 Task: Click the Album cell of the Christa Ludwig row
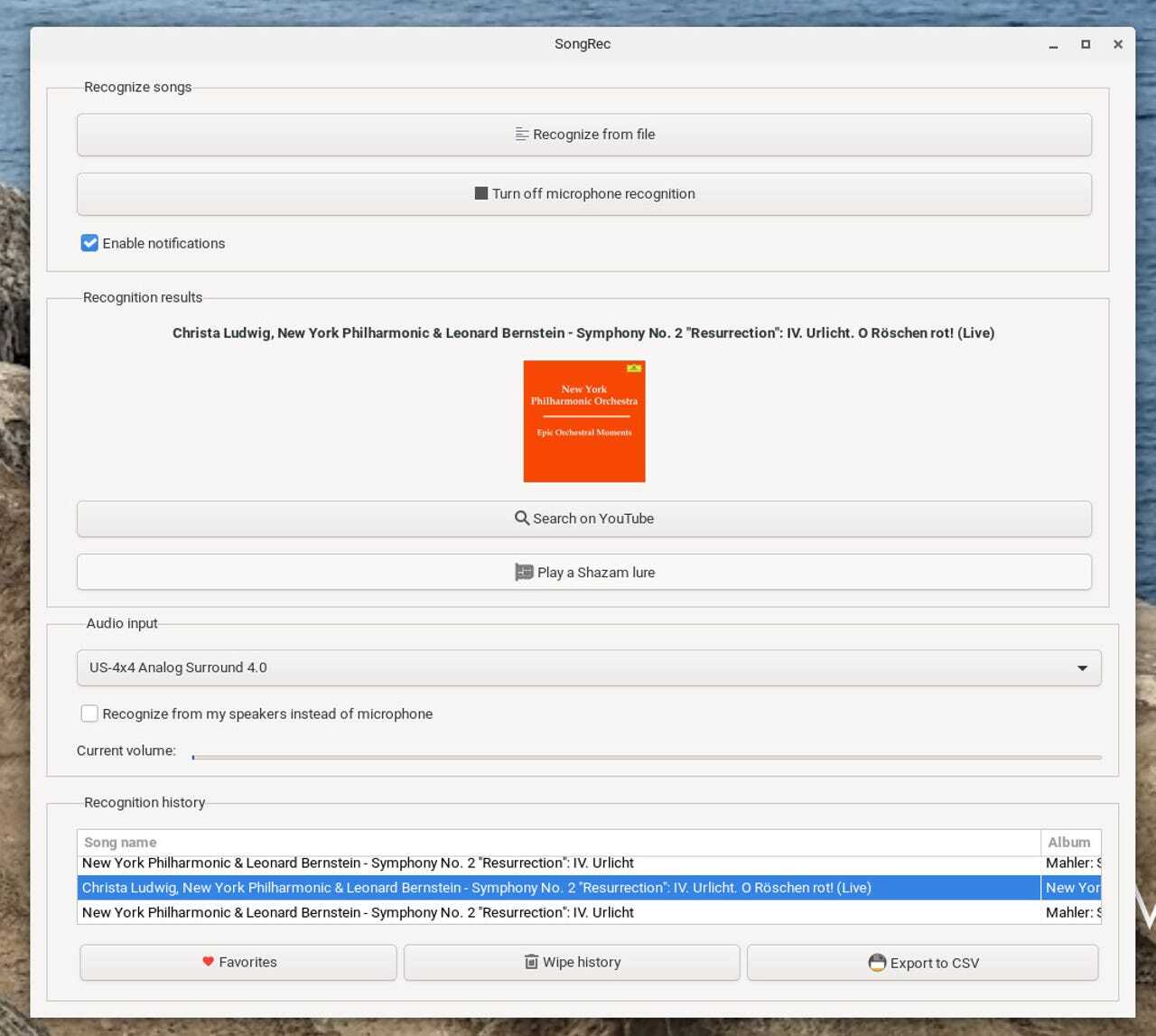(1072, 888)
